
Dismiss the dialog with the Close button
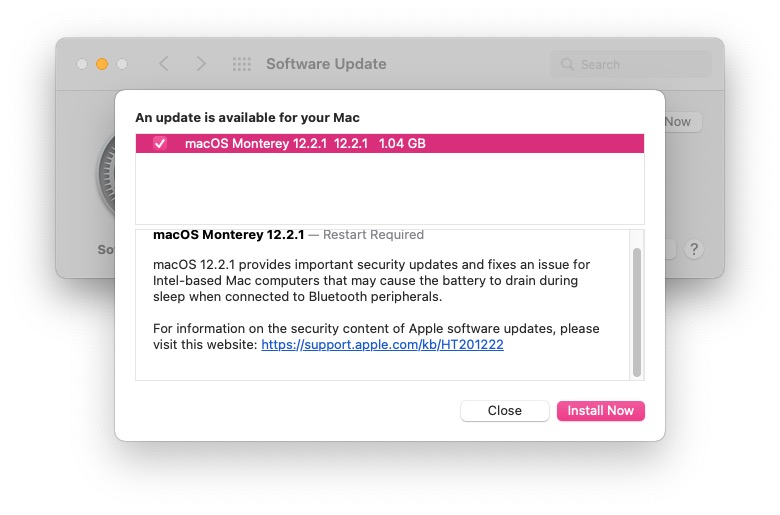click(x=504, y=411)
